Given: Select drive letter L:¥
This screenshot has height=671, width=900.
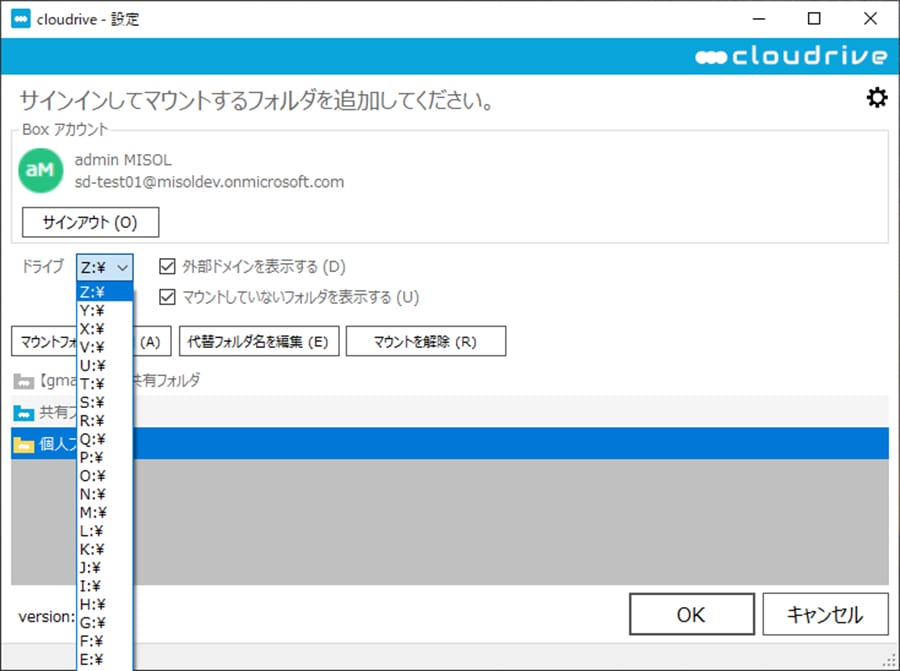Looking at the screenshot, I should pyautogui.click(x=104, y=531).
